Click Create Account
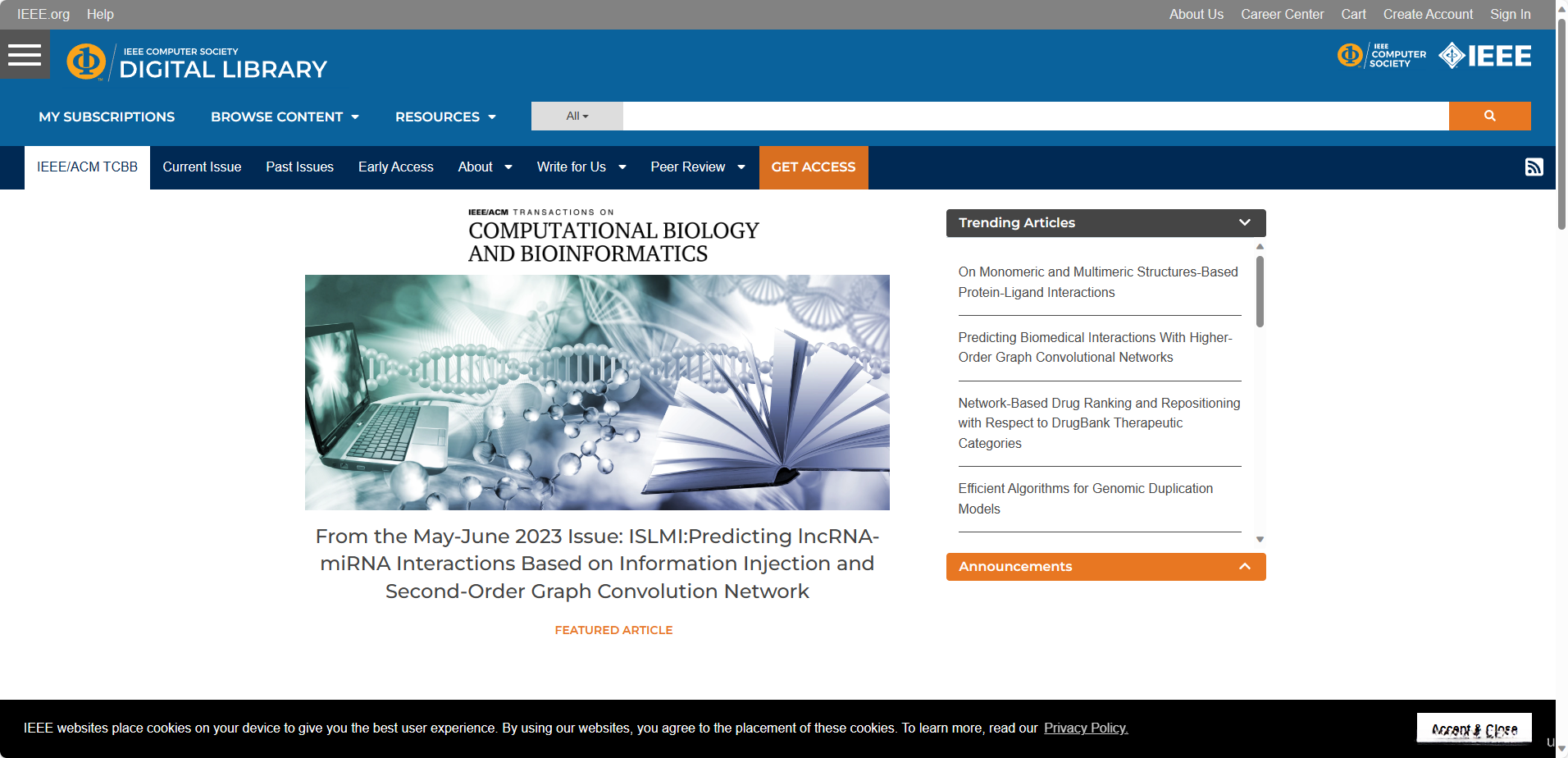This screenshot has height=758, width=1568. click(x=1428, y=14)
